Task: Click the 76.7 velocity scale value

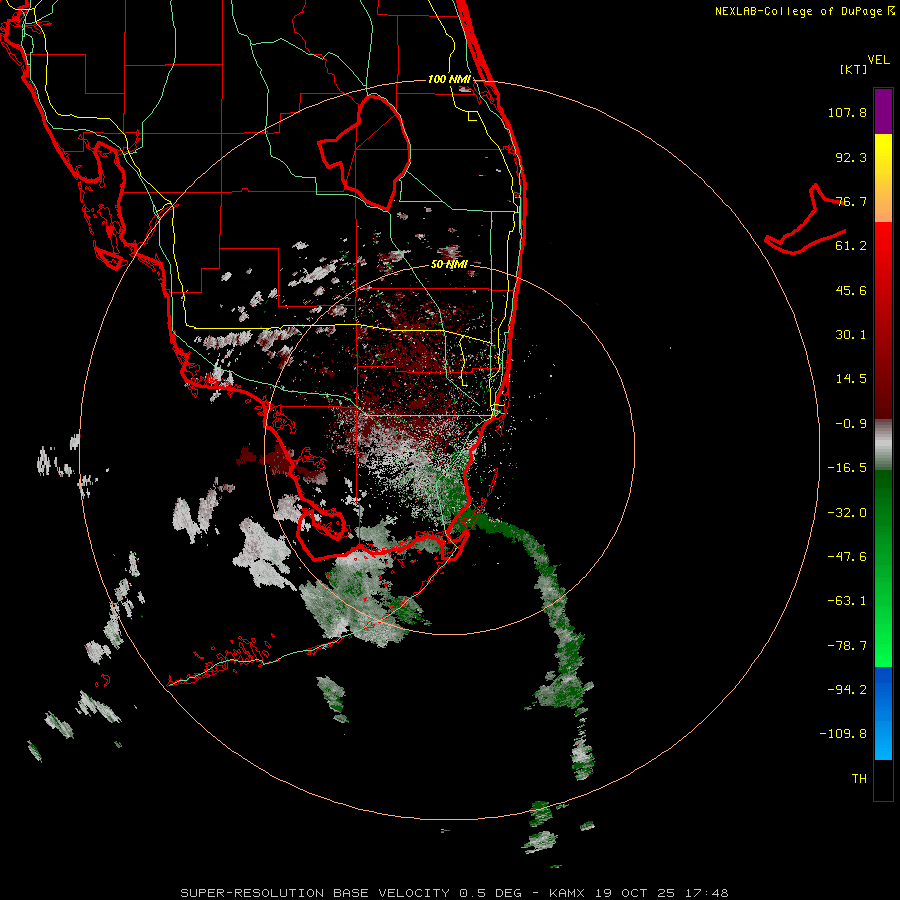Action: click(851, 201)
